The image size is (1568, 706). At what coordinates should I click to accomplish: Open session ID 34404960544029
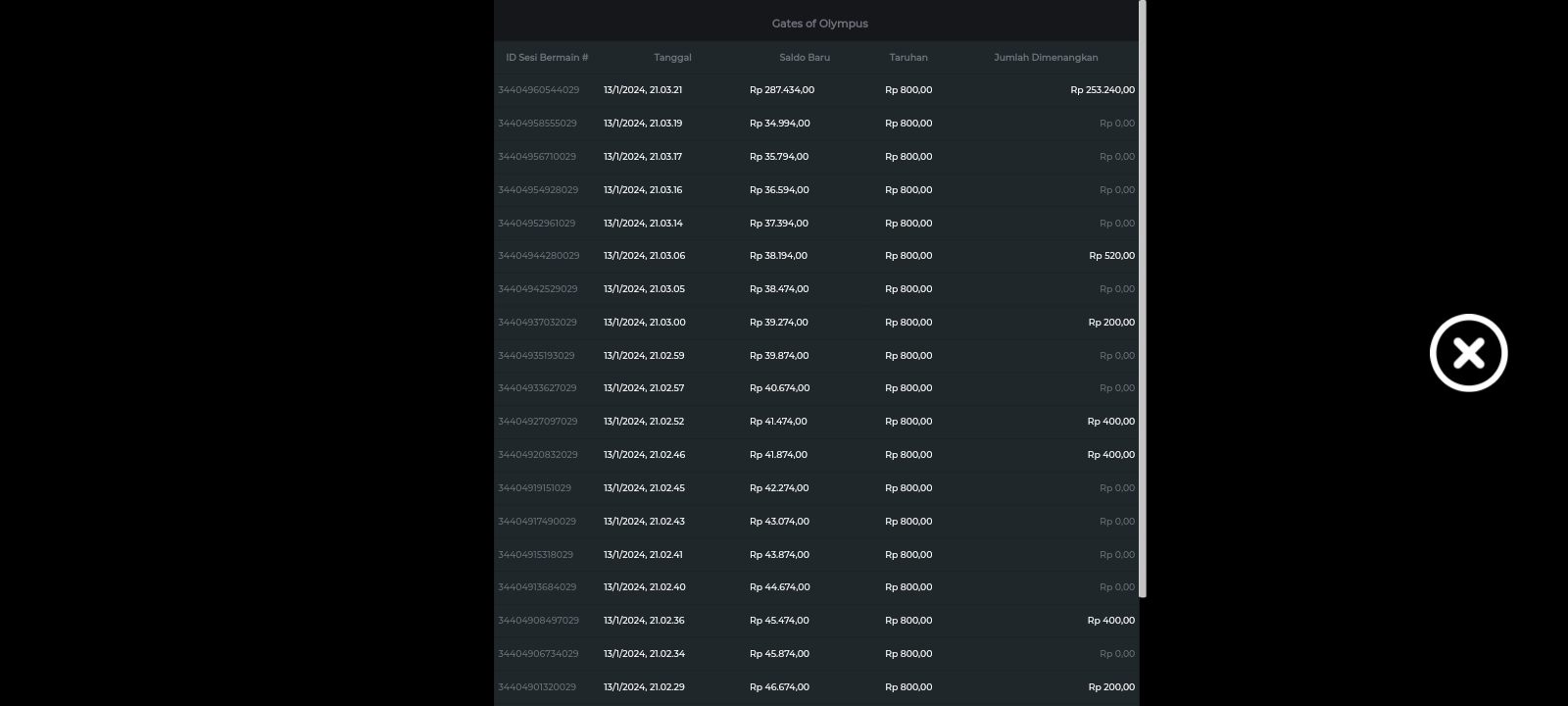[x=538, y=90]
